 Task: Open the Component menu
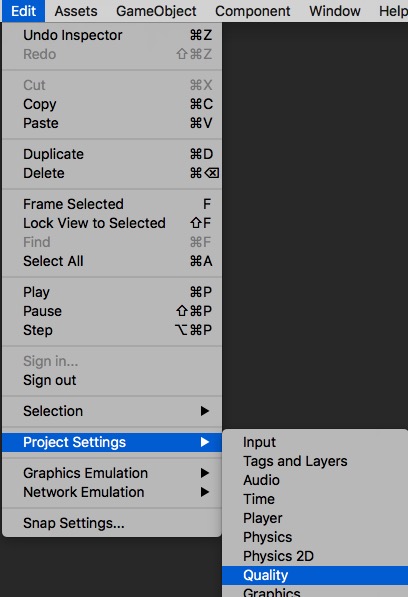253,11
